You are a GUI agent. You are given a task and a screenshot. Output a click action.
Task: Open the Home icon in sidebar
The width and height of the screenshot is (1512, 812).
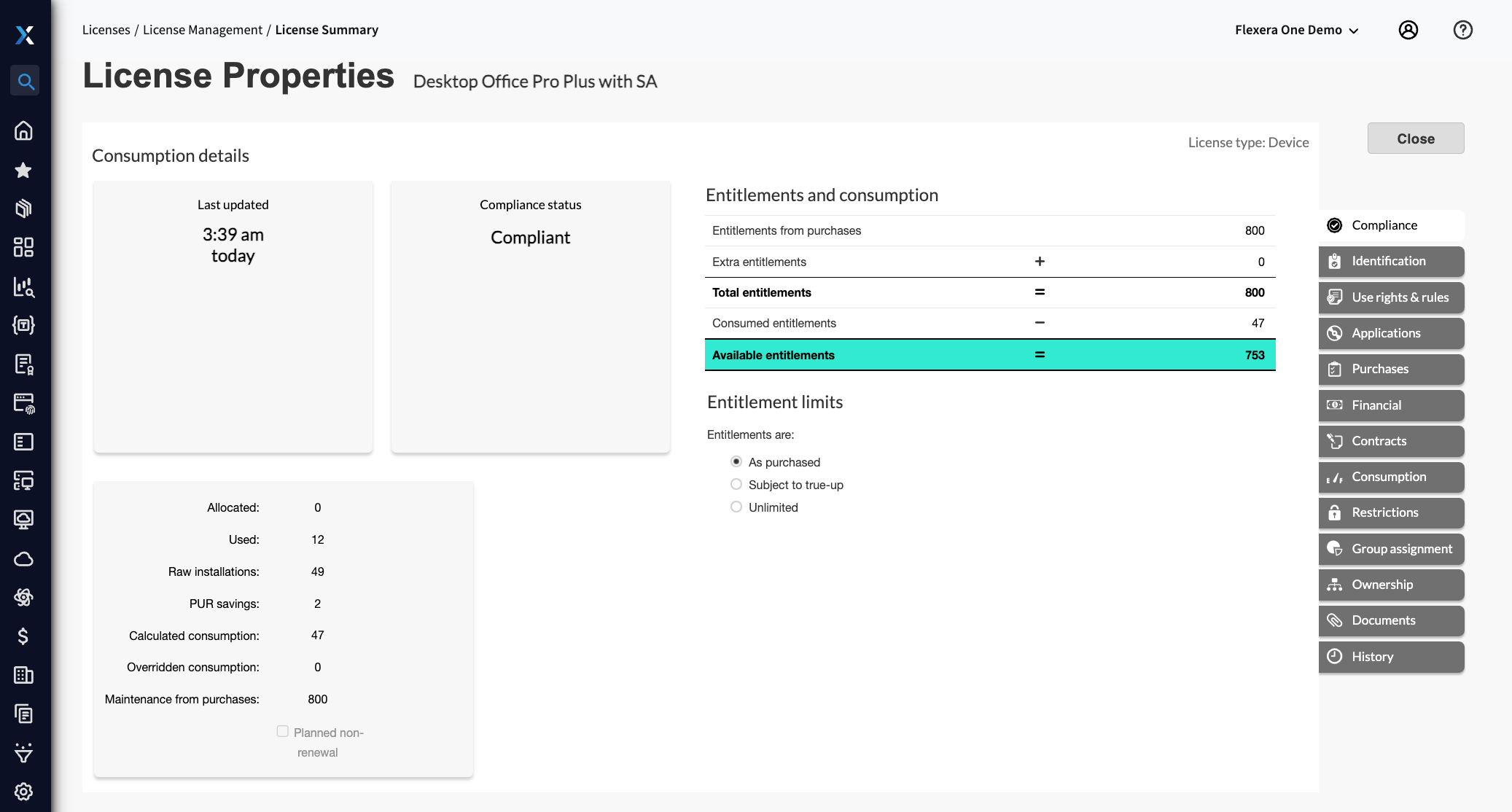(x=23, y=130)
